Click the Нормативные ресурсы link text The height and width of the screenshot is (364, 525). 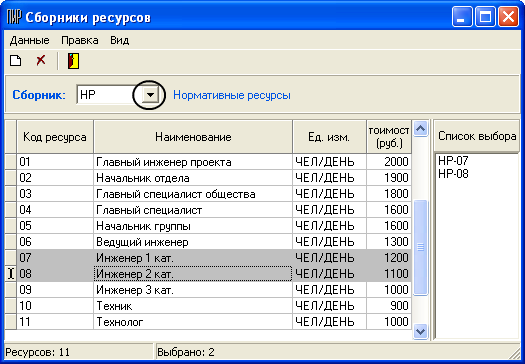tap(232, 95)
